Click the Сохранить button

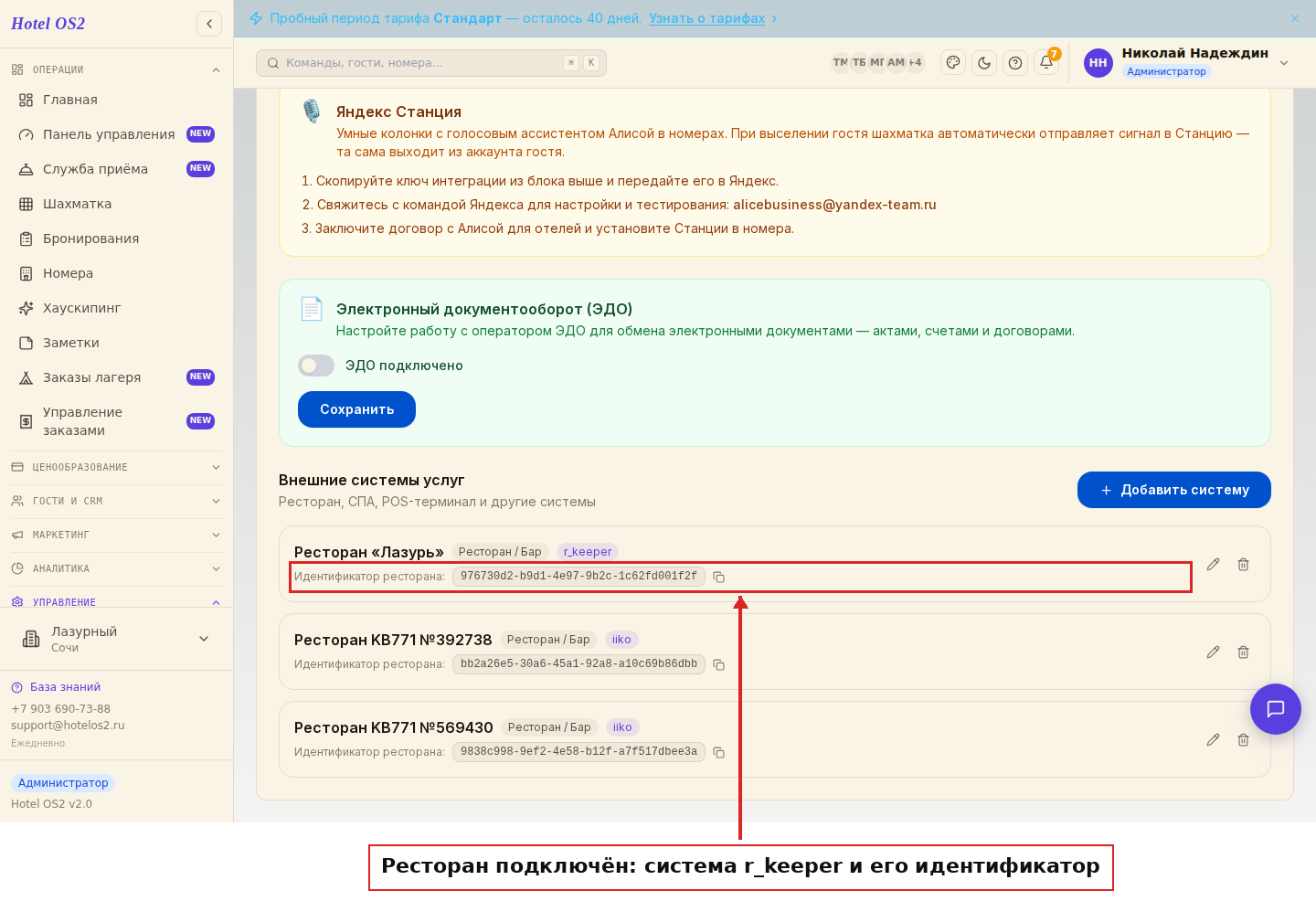[356, 409]
